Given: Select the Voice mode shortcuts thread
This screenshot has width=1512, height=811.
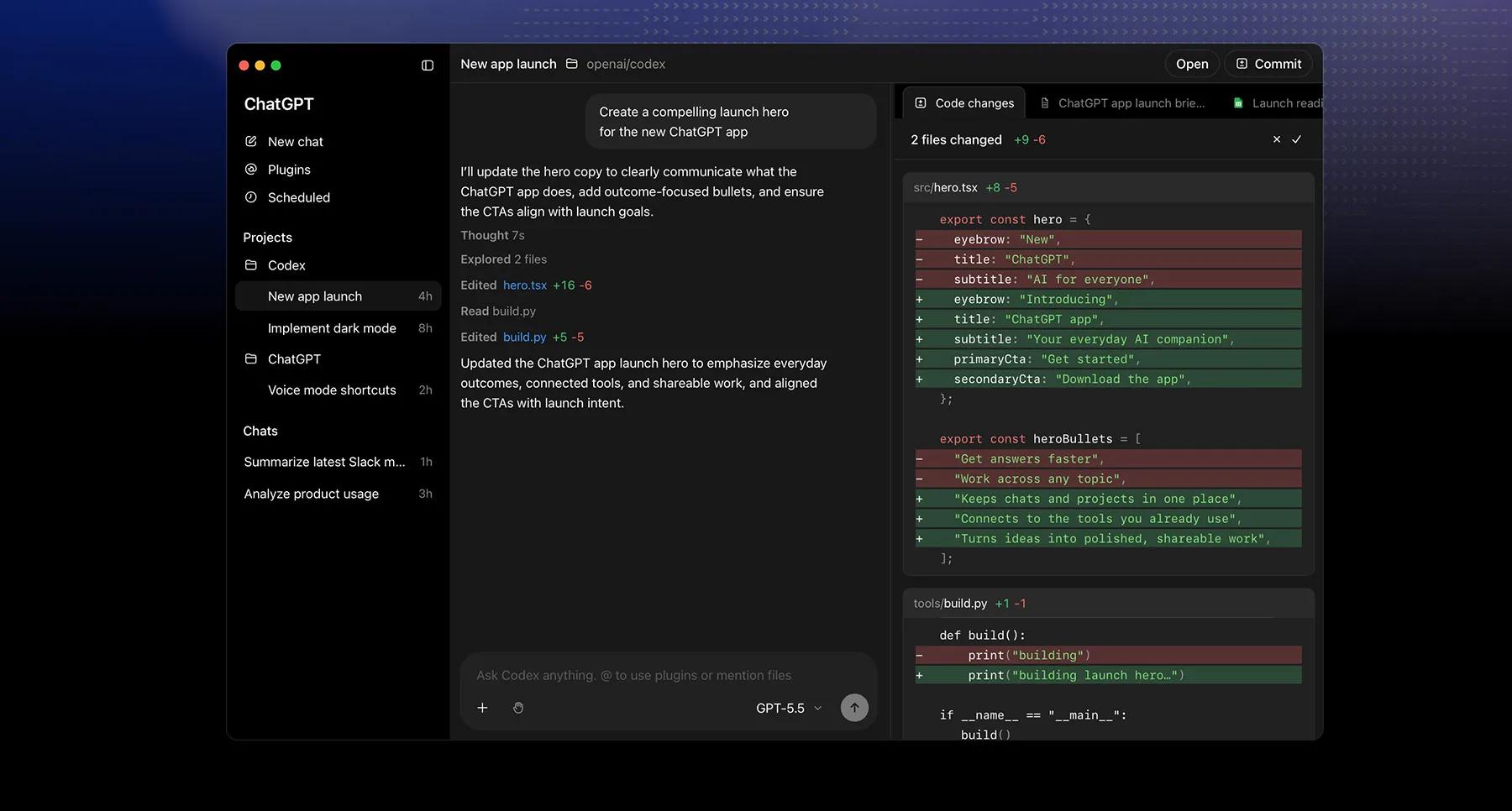Looking at the screenshot, I should pyautogui.click(x=338, y=390).
